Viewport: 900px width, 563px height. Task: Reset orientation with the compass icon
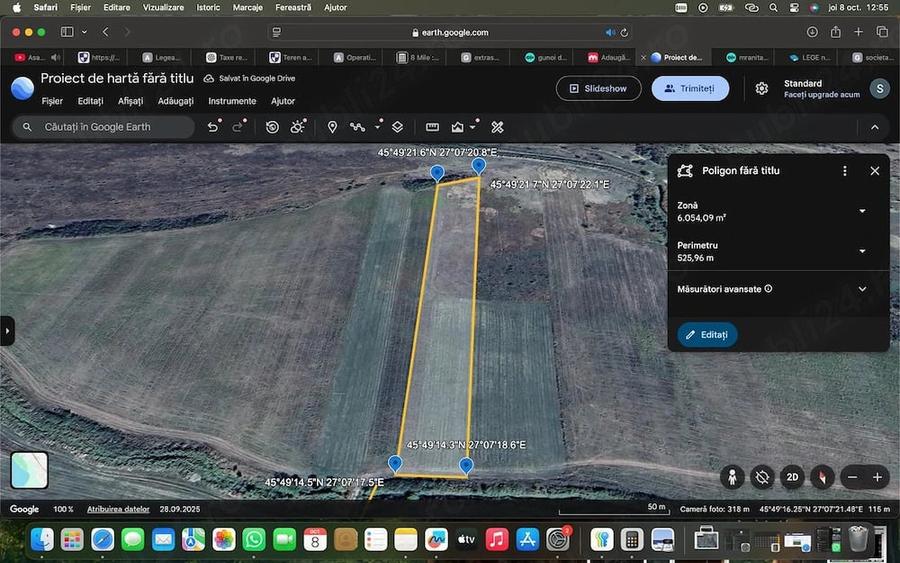(822, 477)
